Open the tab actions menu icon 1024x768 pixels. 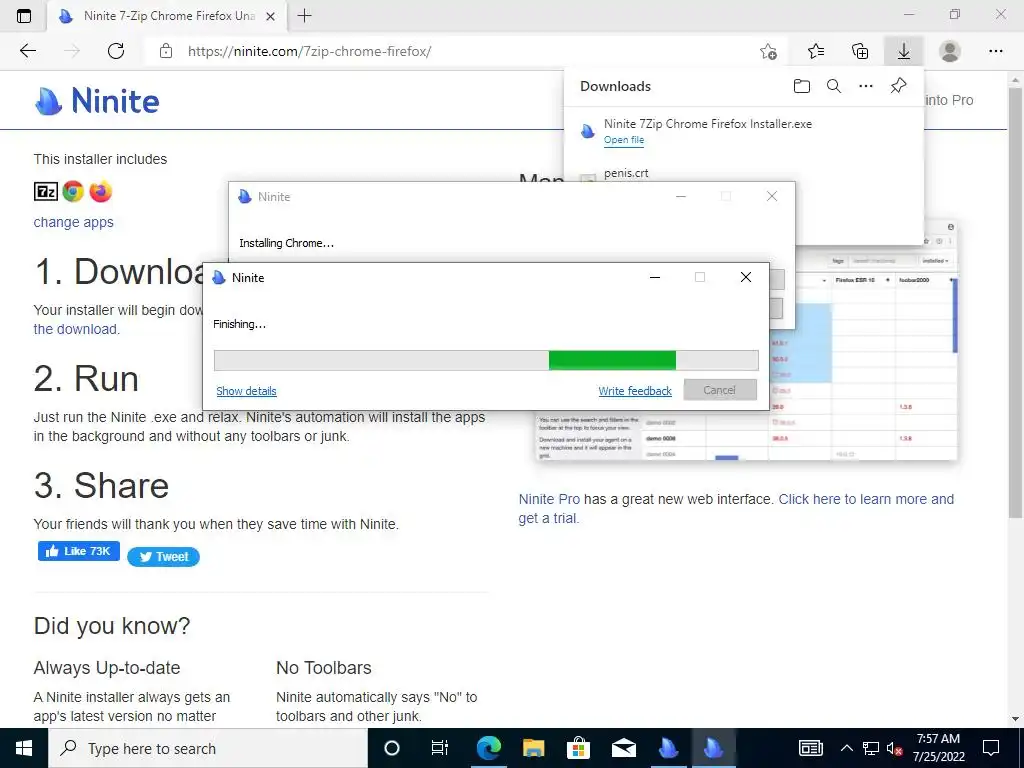point(24,16)
